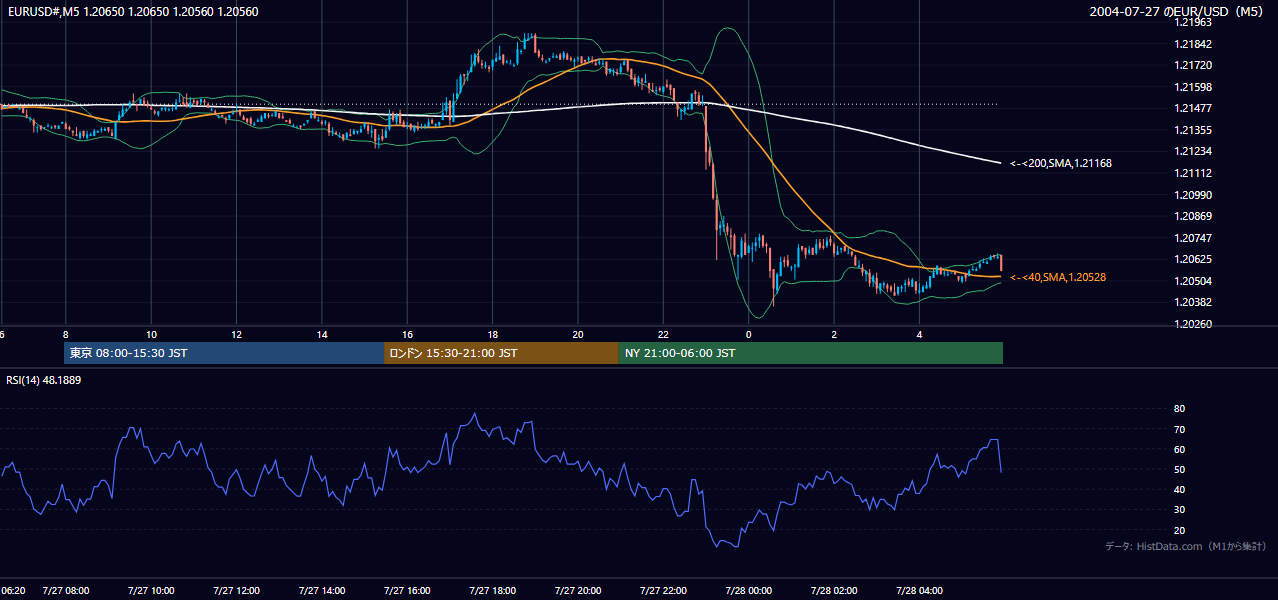Click price axis value 1.21112

pos(1192,173)
